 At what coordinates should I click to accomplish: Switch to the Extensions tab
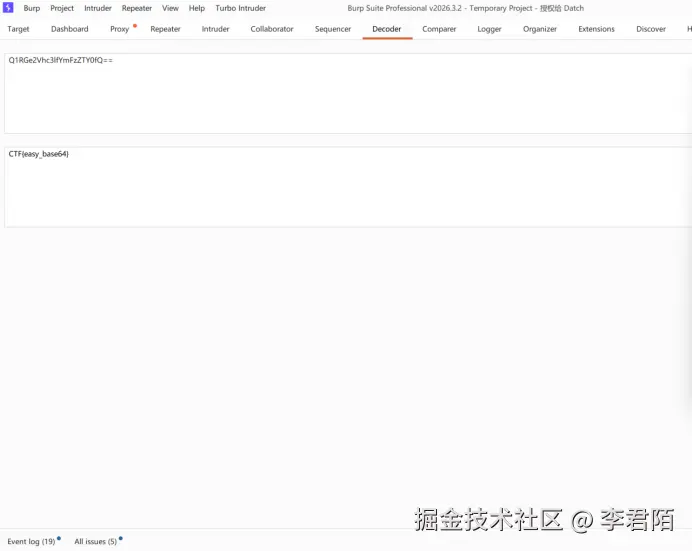pyautogui.click(x=596, y=29)
